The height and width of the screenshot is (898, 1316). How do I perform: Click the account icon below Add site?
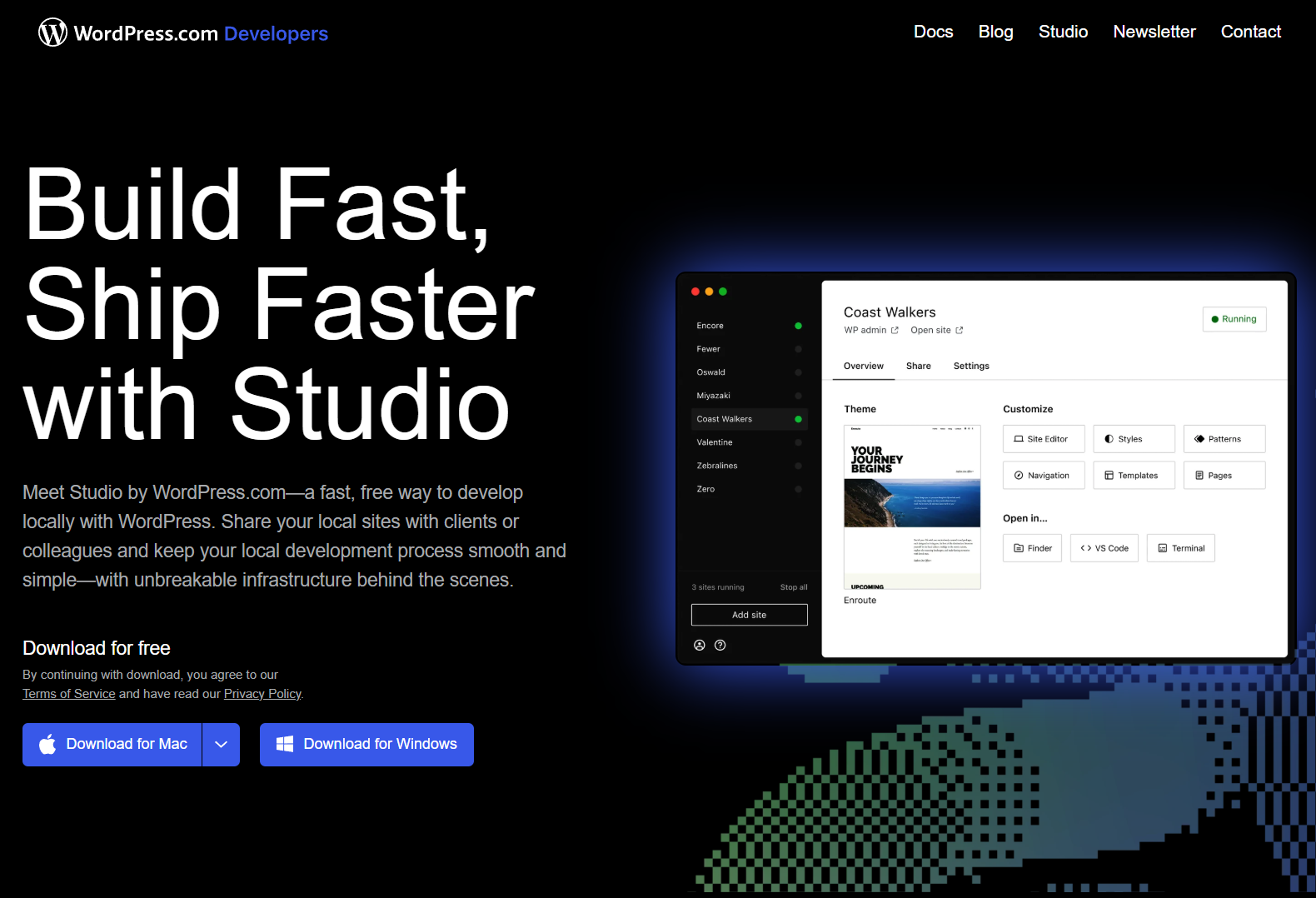[x=700, y=645]
